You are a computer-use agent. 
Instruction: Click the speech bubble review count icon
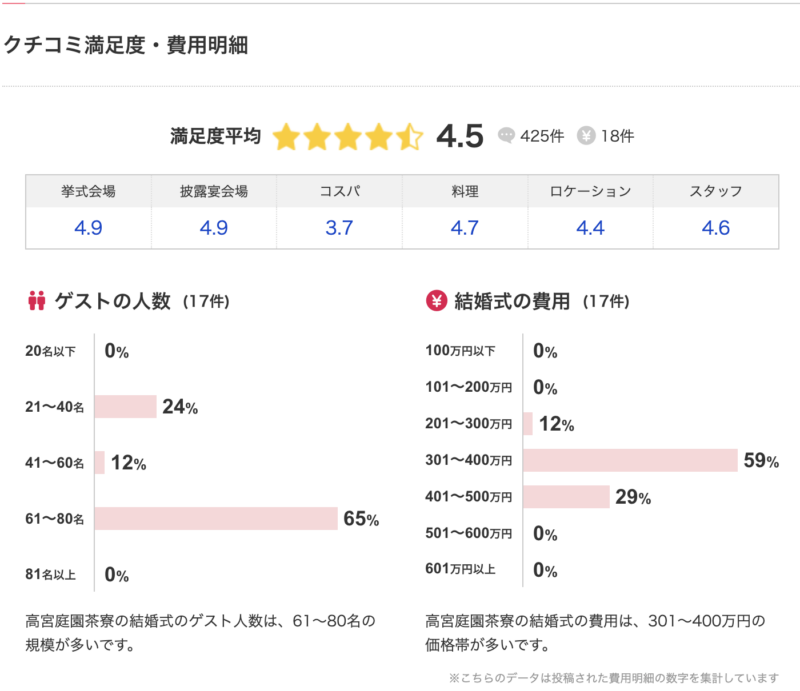coord(506,136)
